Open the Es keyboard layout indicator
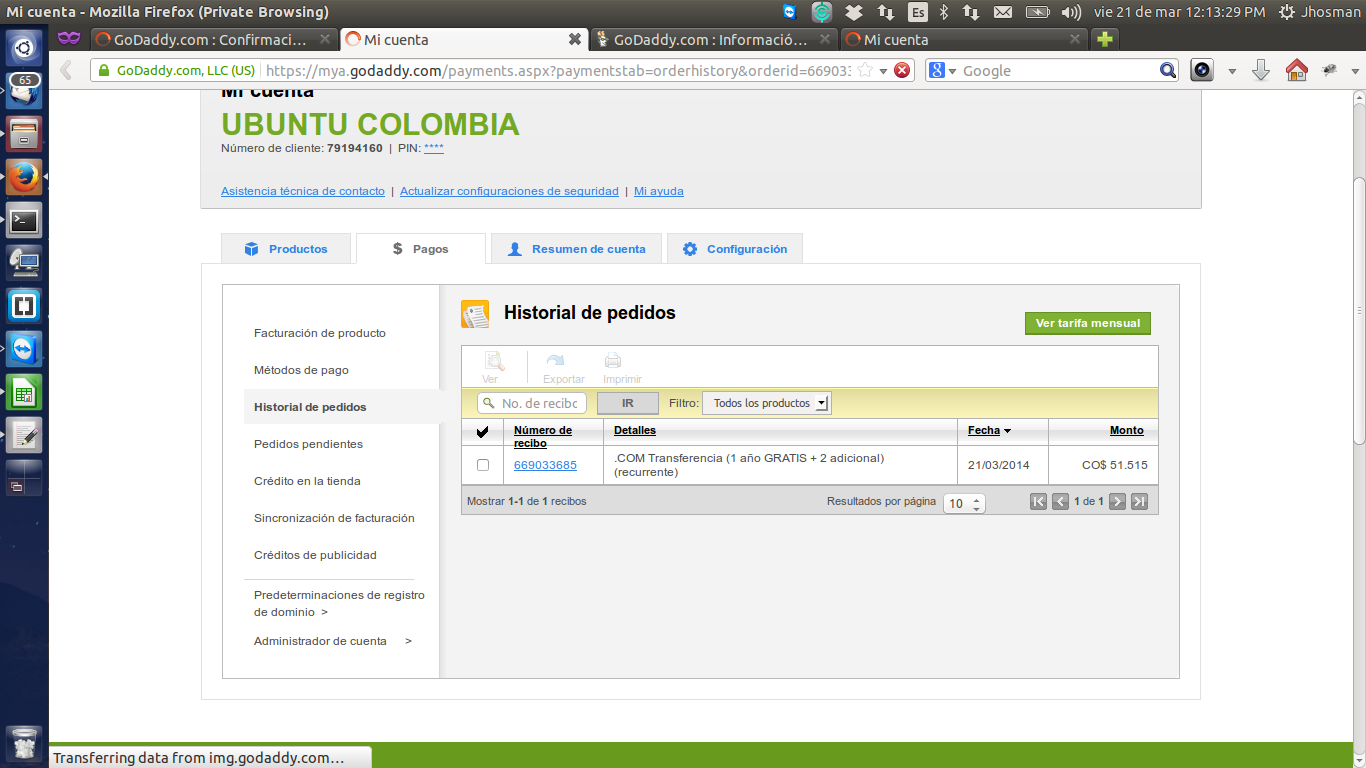This screenshot has height=768, width=1366. [918, 12]
